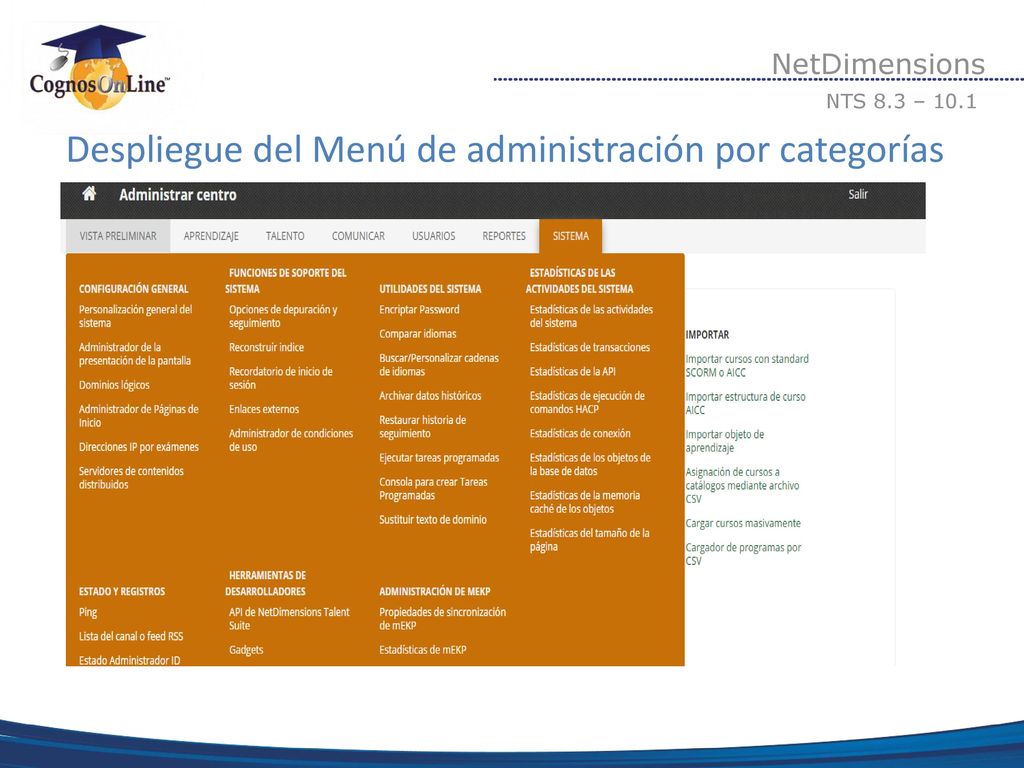Click Cargar cursos masivamente
Viewport: 1024px width, 768px height.
tap(743, 524)
